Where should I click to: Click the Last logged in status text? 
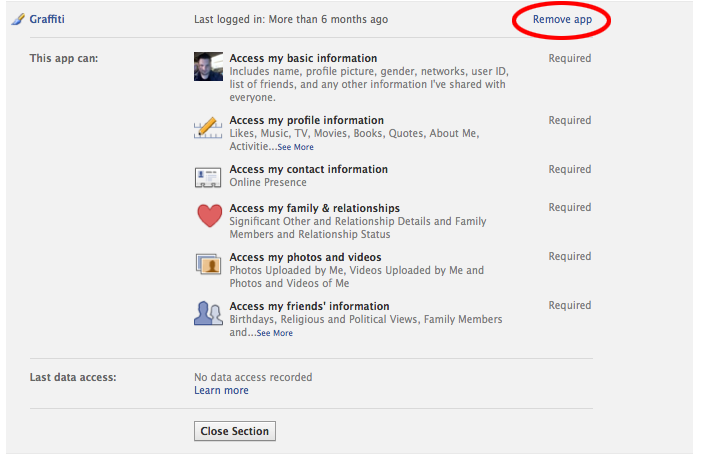pos(291,20)
